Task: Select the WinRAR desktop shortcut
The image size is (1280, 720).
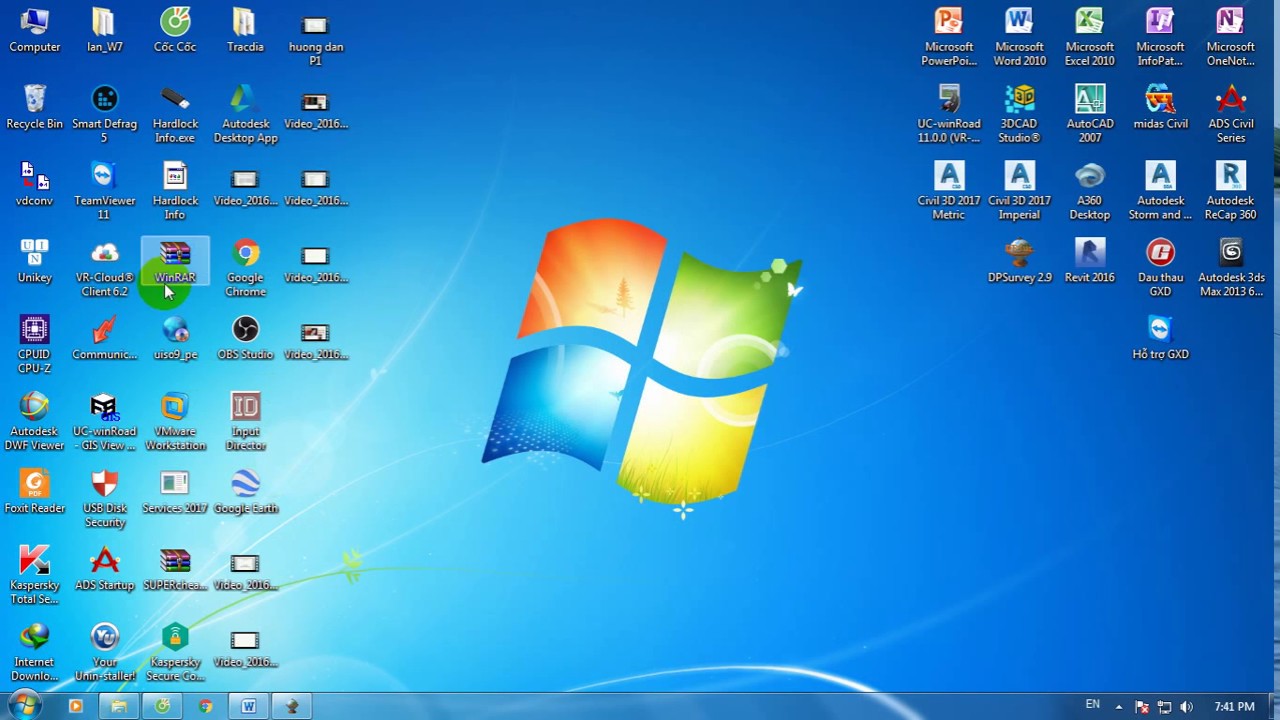Action: click(175, 262)
